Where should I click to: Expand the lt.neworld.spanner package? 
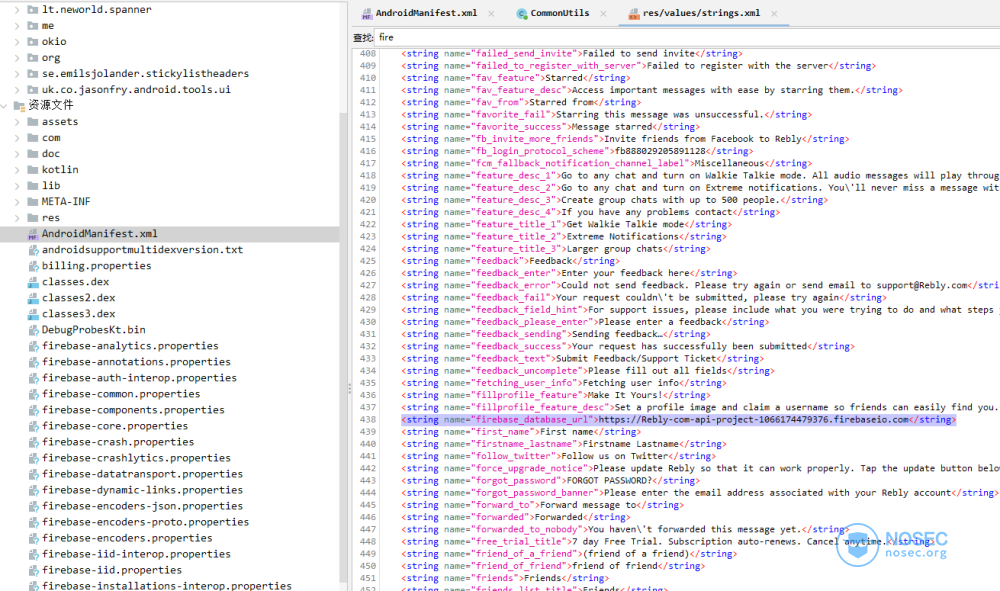(17, 10)
